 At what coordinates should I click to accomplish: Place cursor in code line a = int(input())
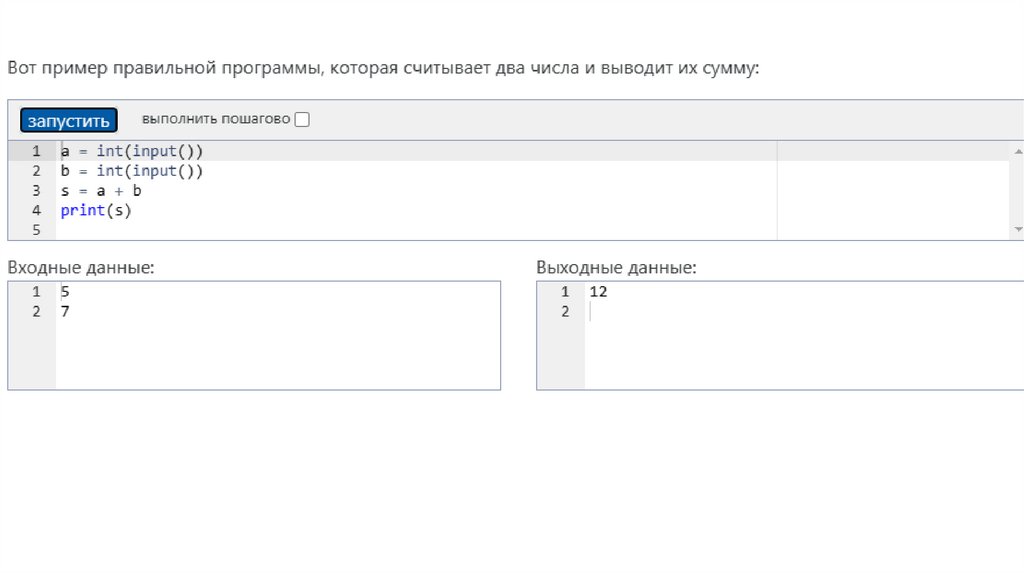tap(132, 151)
